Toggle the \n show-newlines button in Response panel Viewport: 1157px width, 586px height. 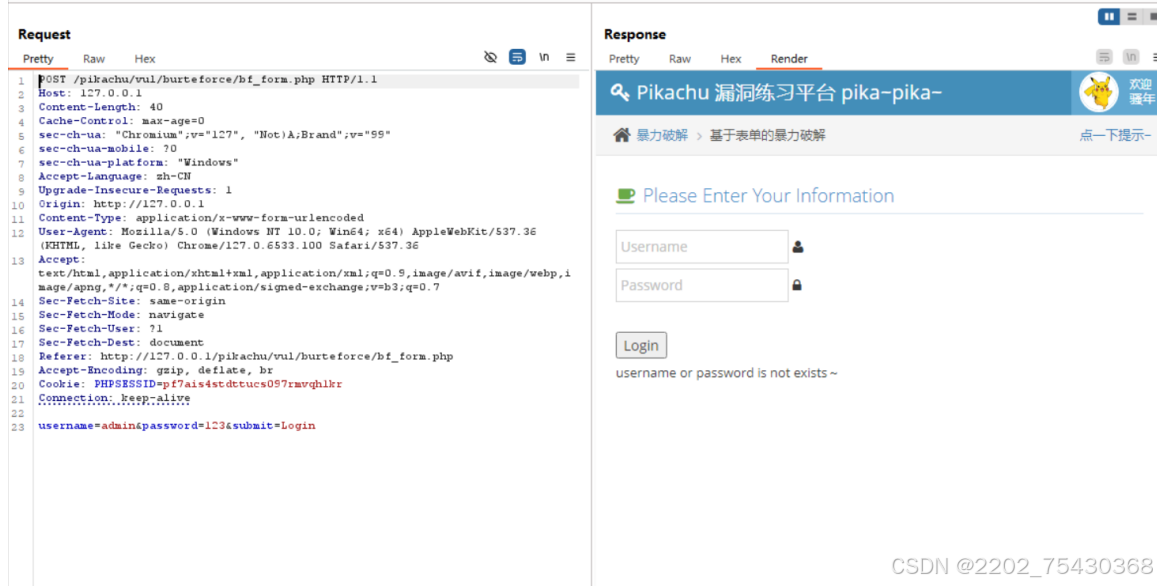click(1130, 58)
